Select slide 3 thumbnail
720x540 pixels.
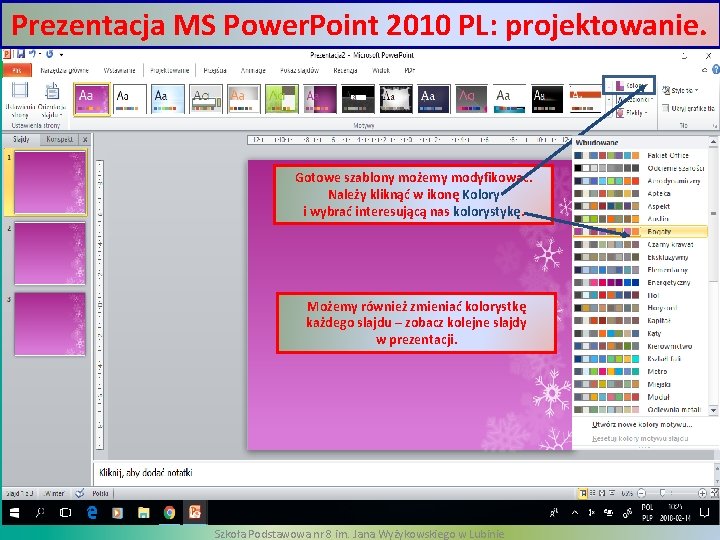coord(50,324)
